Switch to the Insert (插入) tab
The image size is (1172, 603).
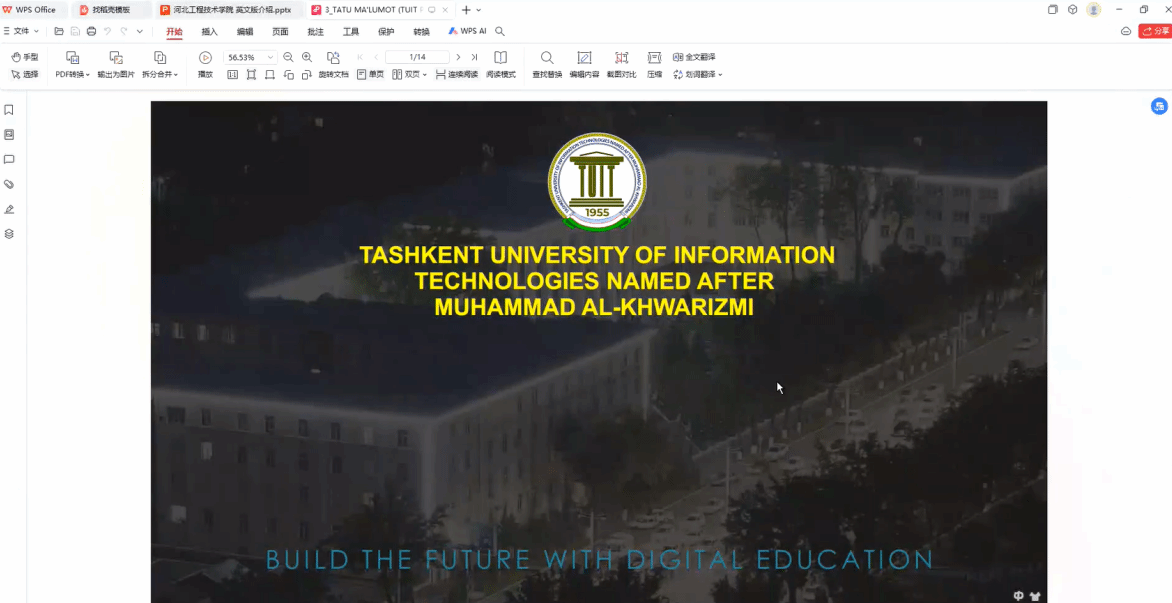[209, 32]
